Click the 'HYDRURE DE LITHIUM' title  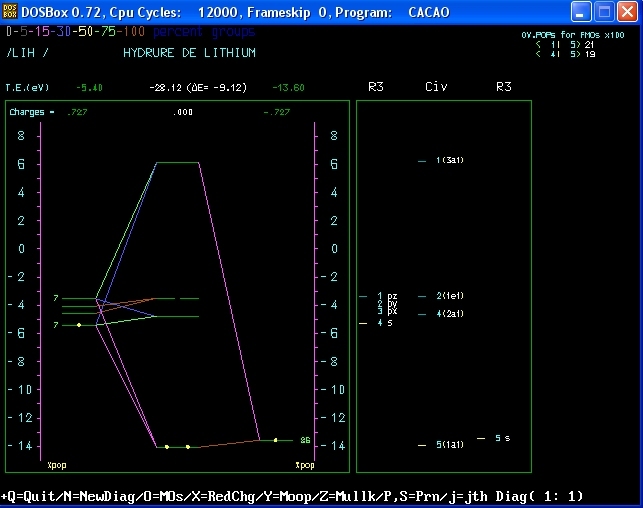[x=189, y=53]
